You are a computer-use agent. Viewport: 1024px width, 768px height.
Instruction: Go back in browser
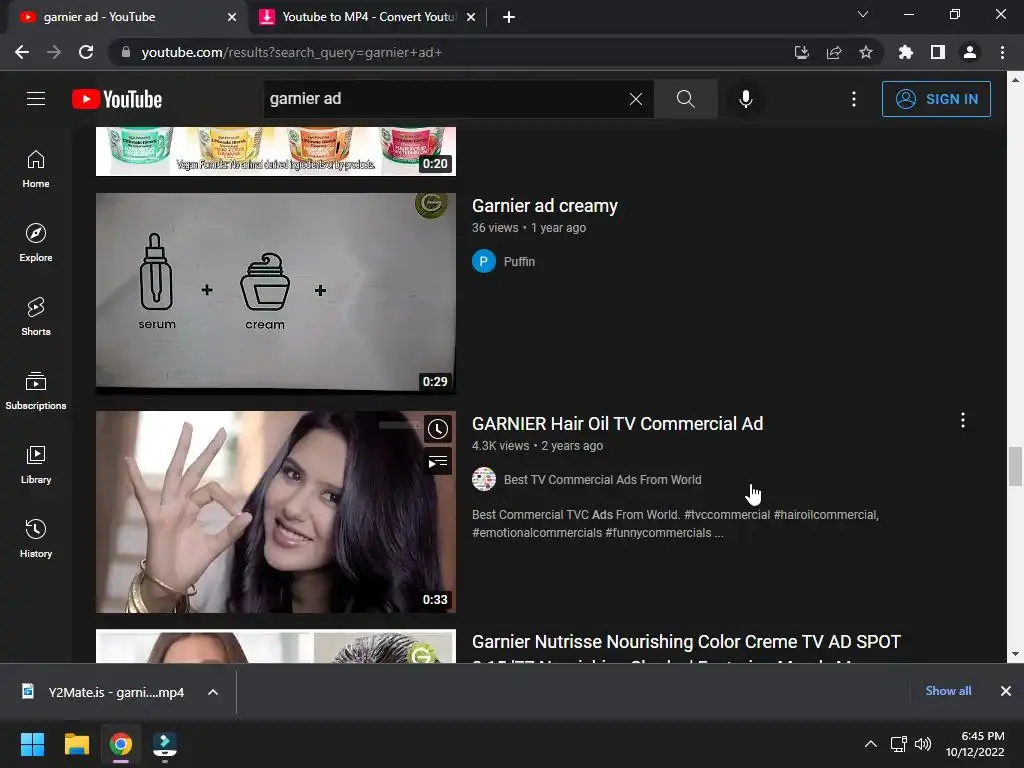[x=22, y=52]
